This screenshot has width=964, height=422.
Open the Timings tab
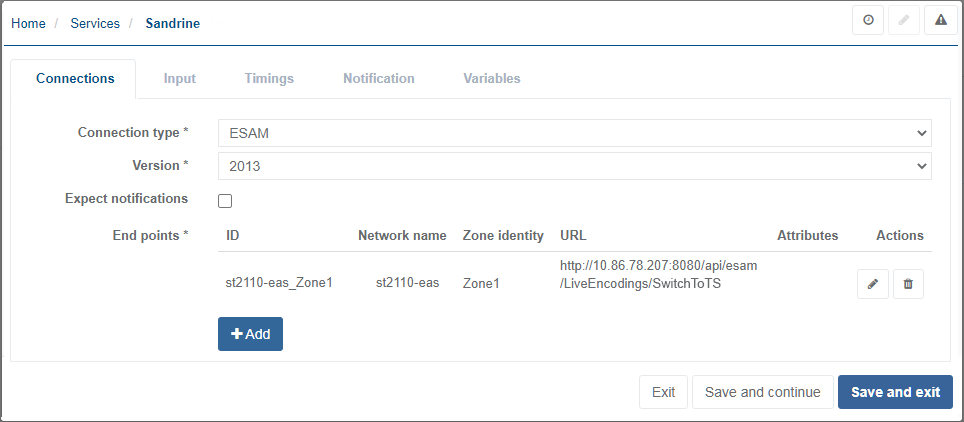pyautogui.click(x=269, y=78)
